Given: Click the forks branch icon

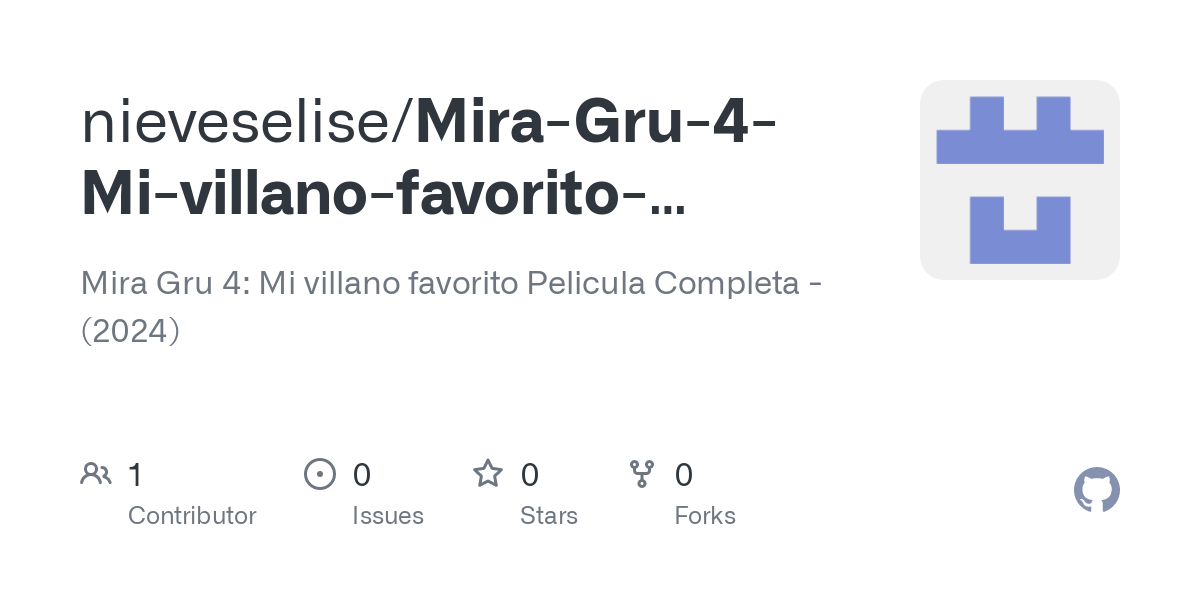Looking at the screenshot, I should tap(642, 474).
